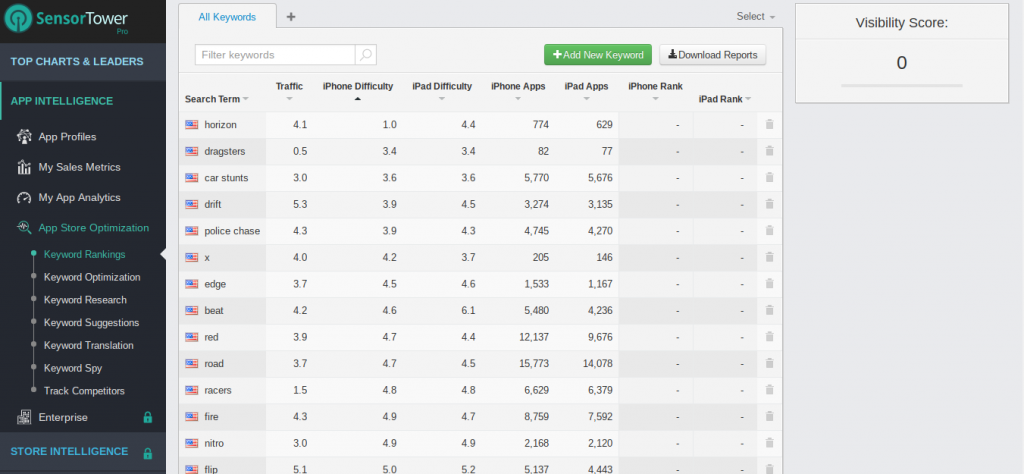The height and width of the screenshot is (474, 1024).
Task: Add a new keyword list tab with plus
Action: pos(291,17)
